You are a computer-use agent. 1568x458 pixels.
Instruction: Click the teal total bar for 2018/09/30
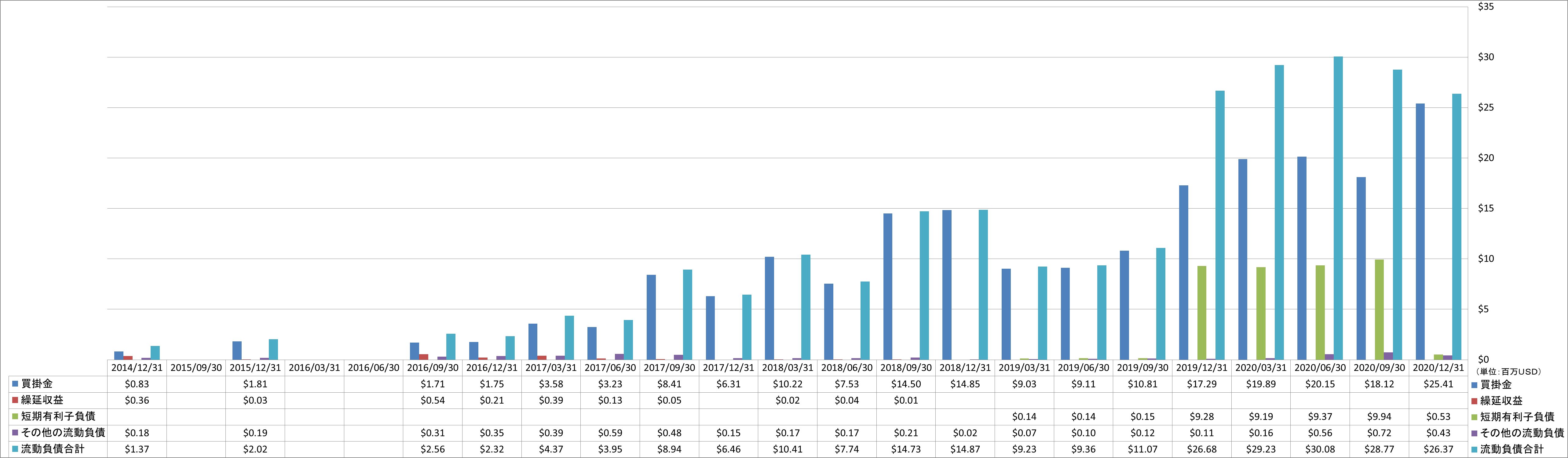pyautogui.click(x=924, y=285)
